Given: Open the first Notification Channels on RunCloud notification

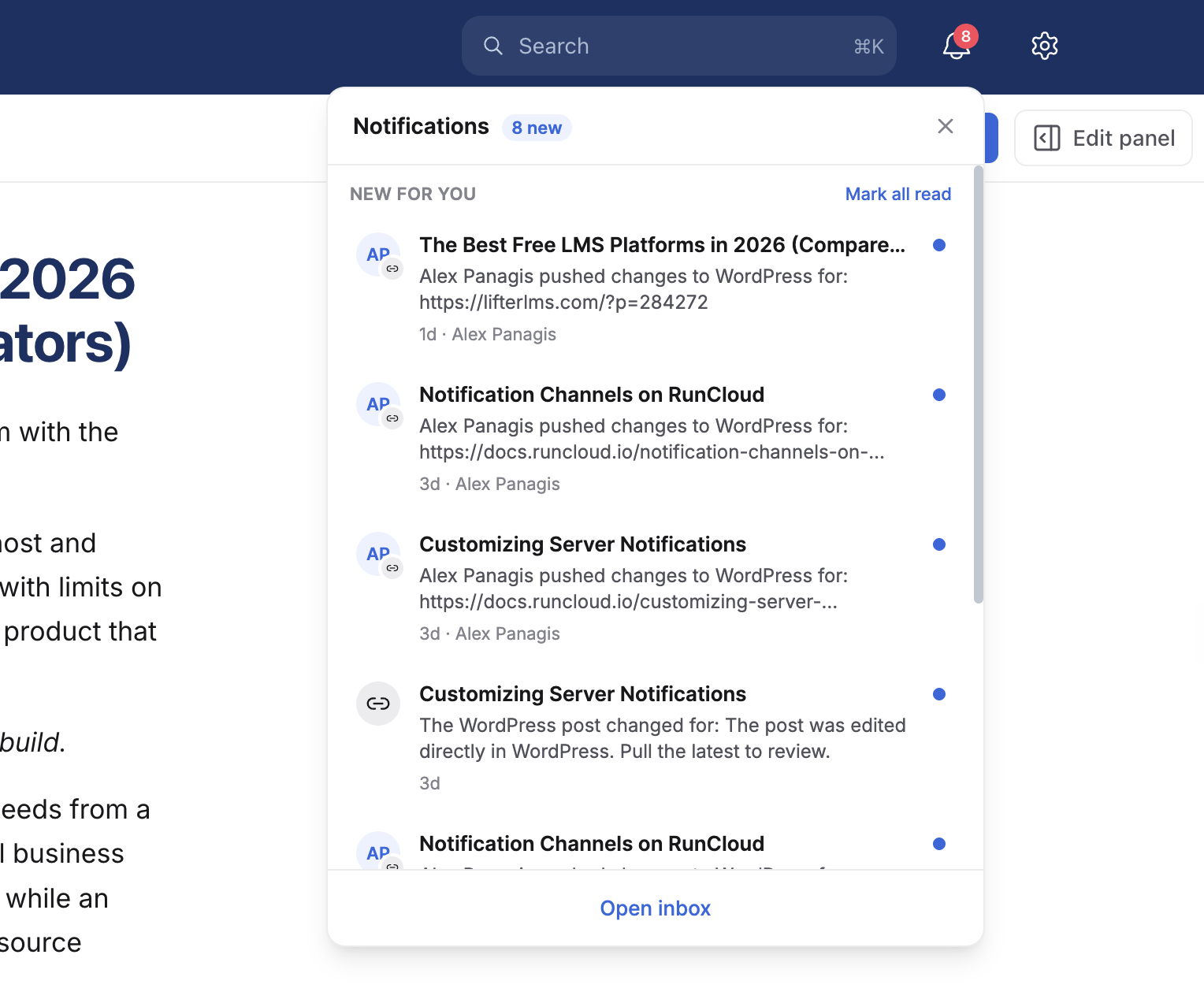Looking at the screenshot, I should pyautogui.click(x=655, y=439).
